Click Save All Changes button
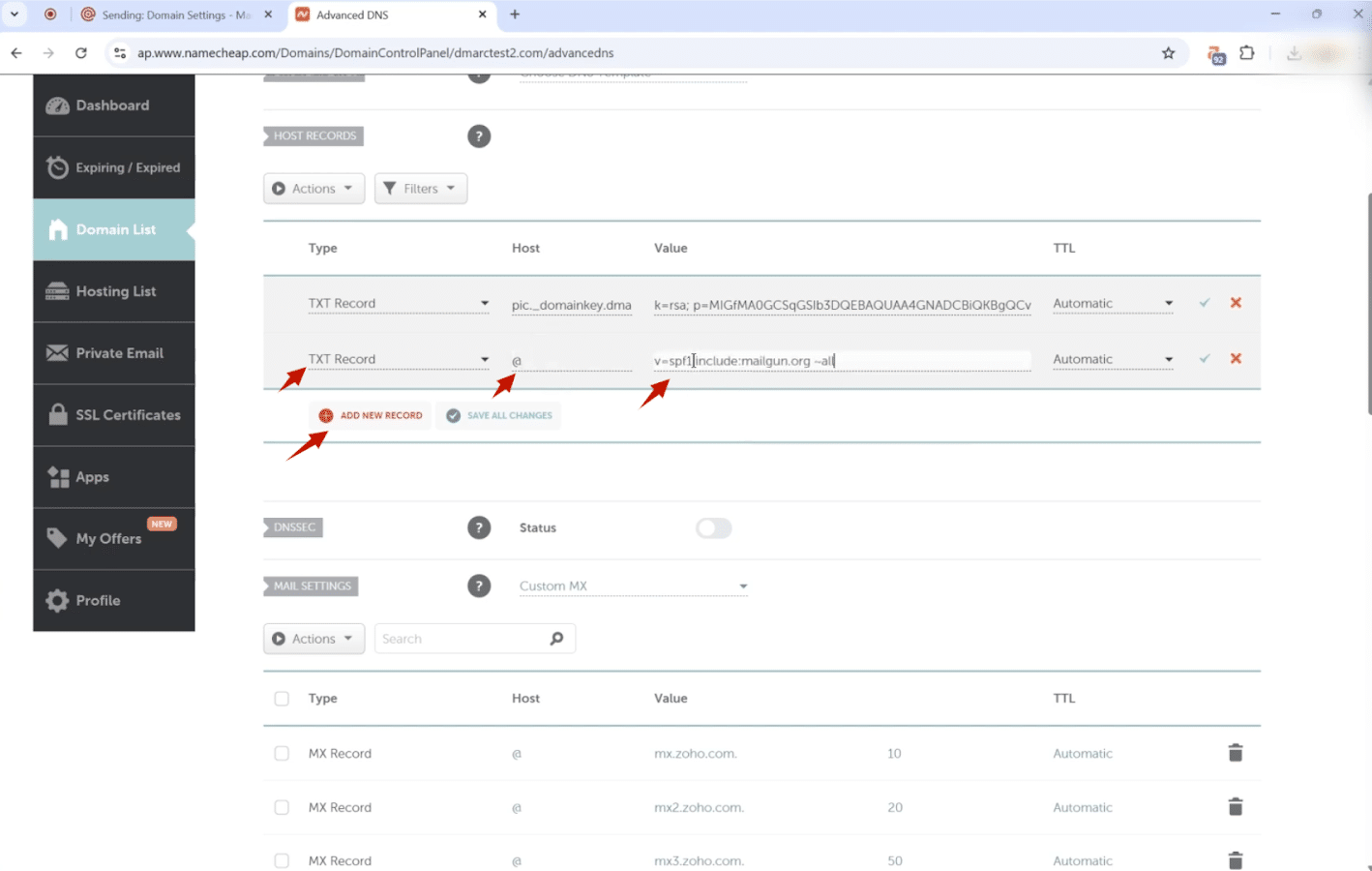The height and width of the screenshot is (871, 1372). (x=498, y=416)
